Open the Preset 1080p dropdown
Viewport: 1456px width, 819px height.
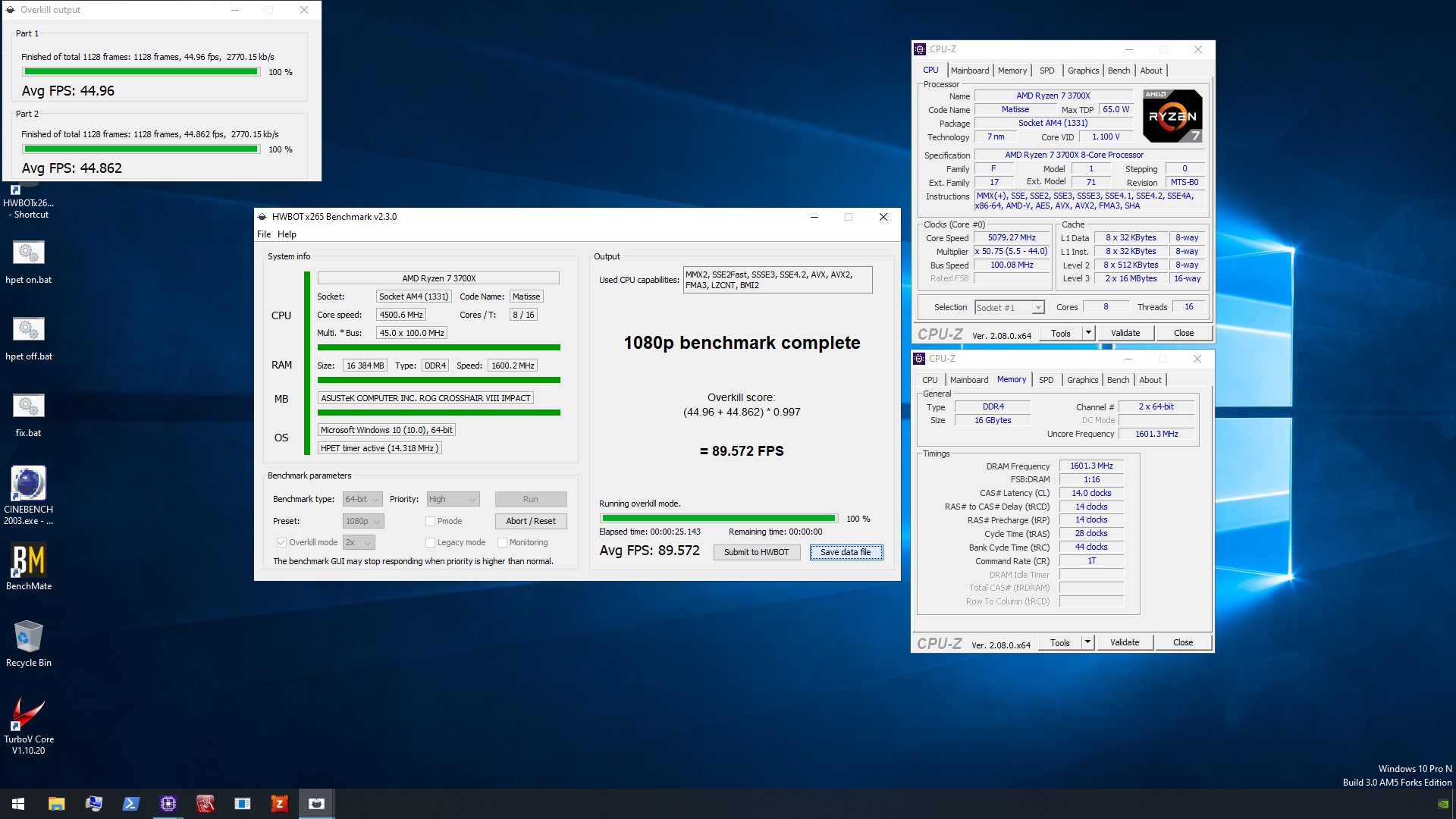point(363,521)
